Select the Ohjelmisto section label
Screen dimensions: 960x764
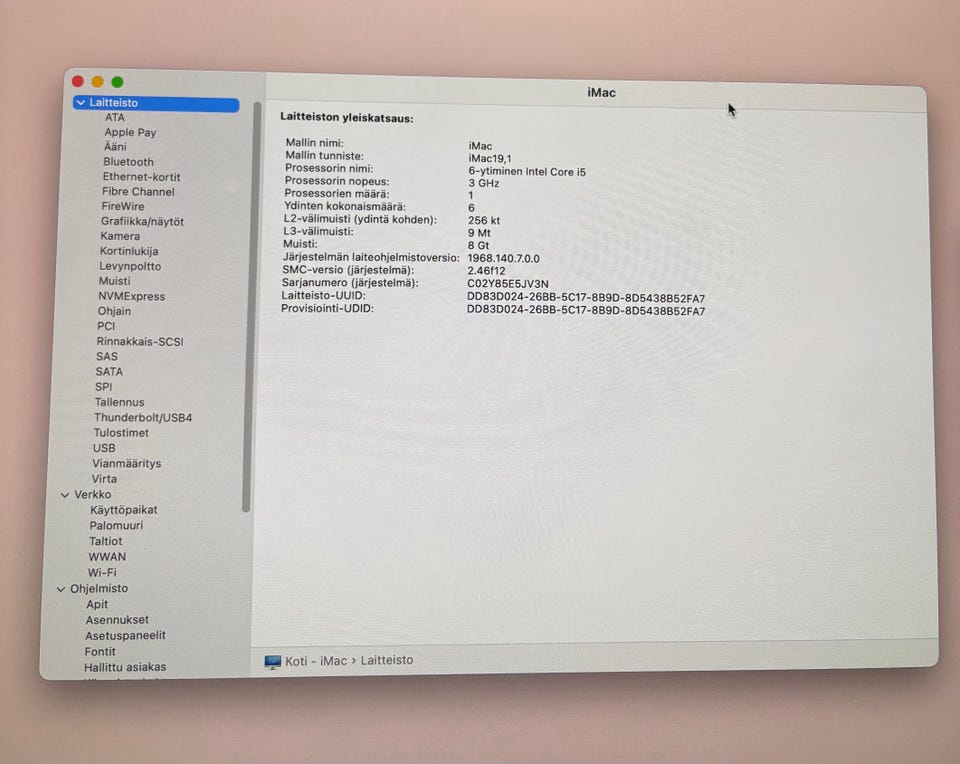[99, 589]
